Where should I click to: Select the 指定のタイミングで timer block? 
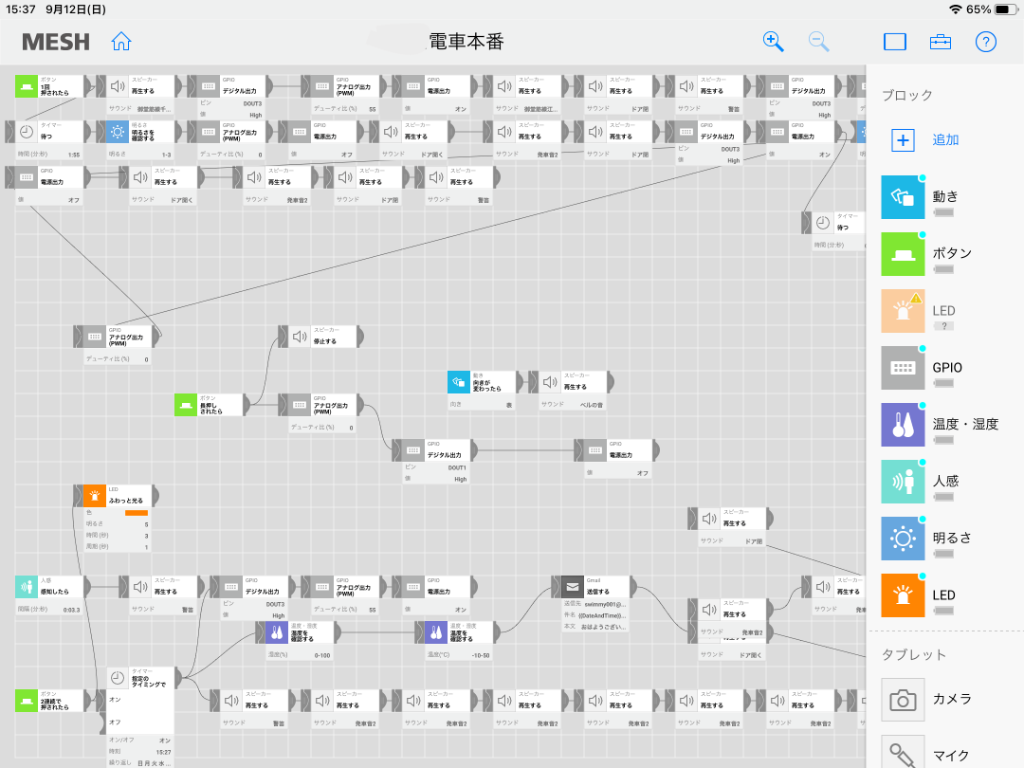click(141, 678)
